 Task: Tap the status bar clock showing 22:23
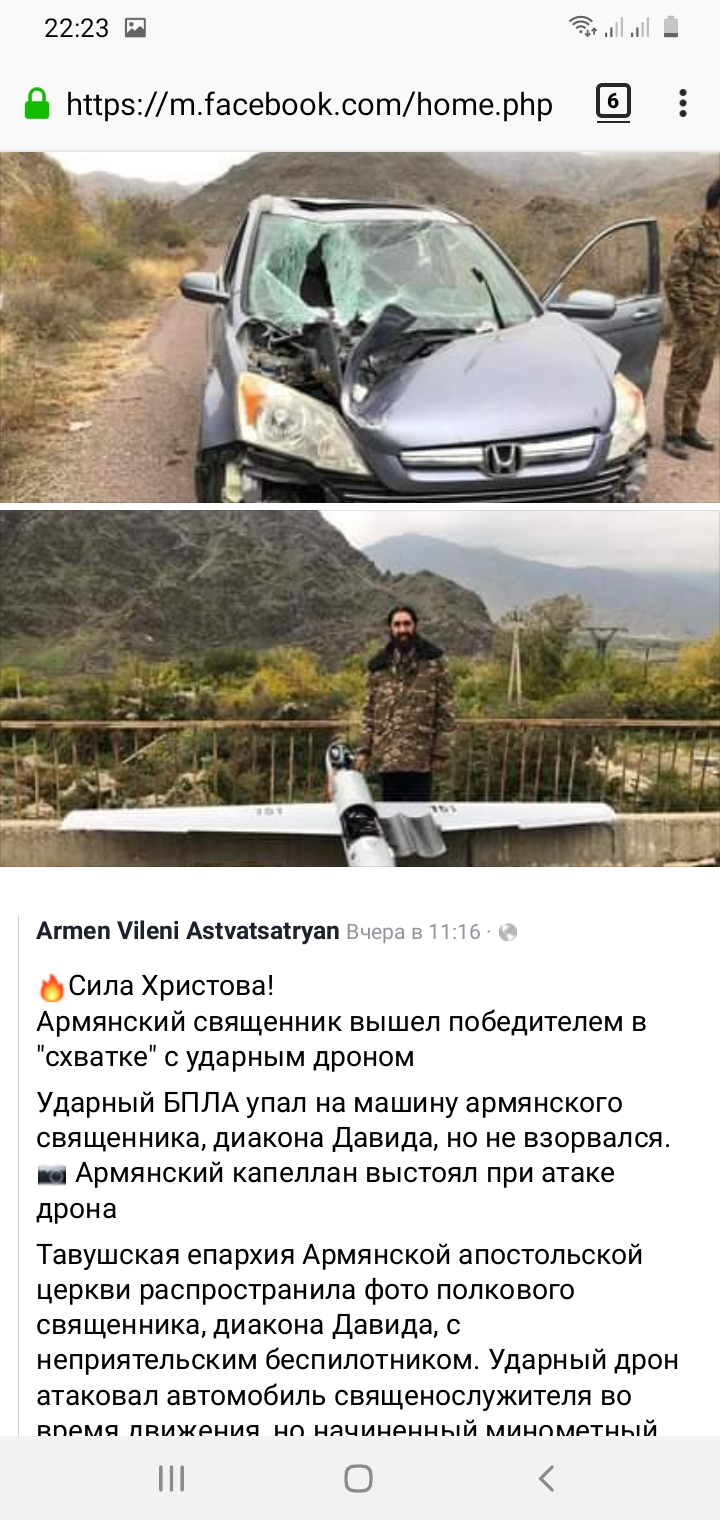coord(76,28)
